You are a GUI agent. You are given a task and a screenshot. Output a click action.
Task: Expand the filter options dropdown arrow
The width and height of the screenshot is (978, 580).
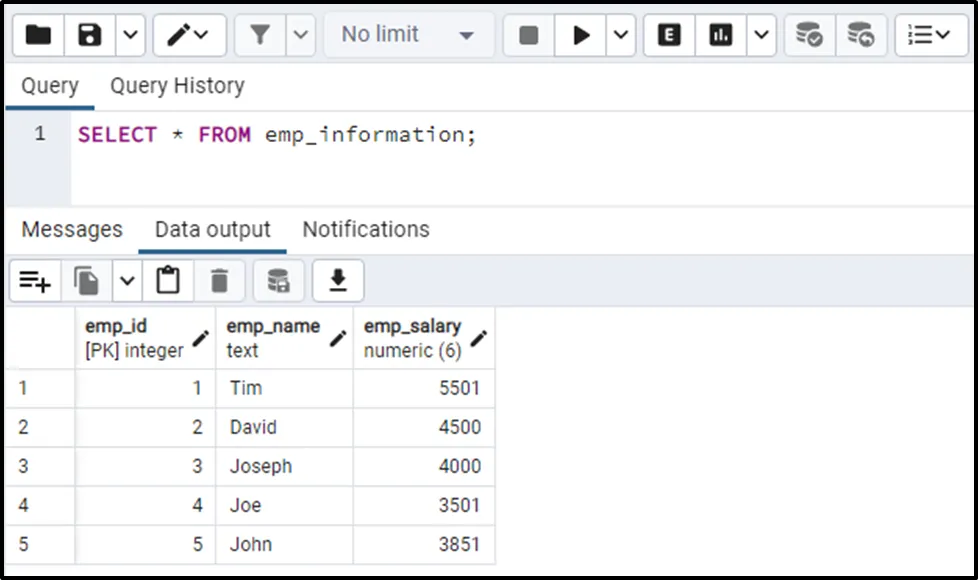pyautogui.click(x=301, y=35)
